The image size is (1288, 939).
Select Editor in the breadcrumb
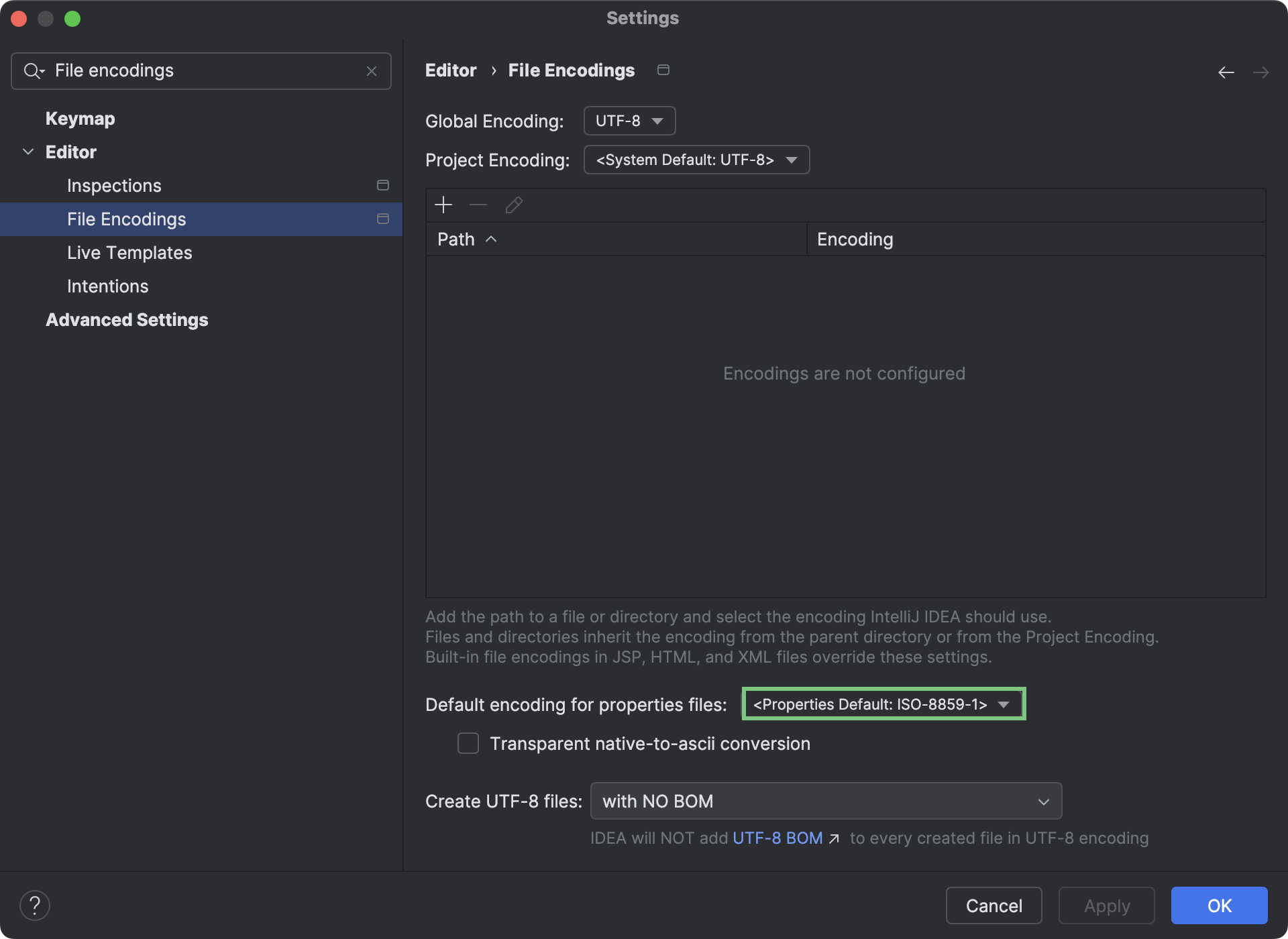pos(450,70)
